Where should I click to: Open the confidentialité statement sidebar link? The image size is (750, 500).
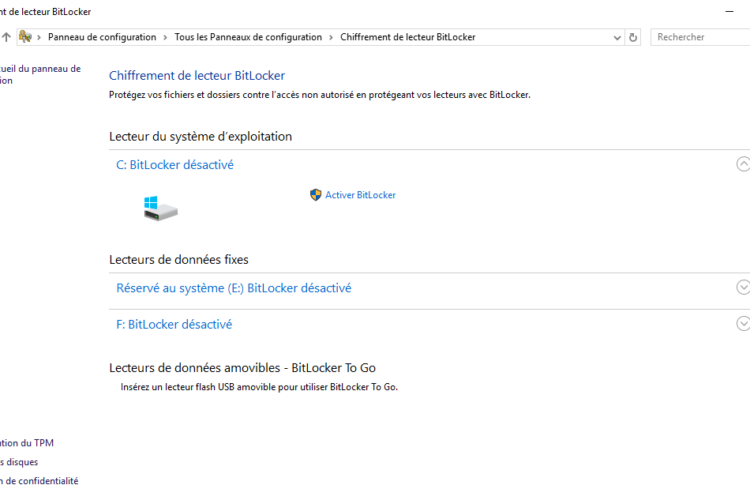pos(39,481)
